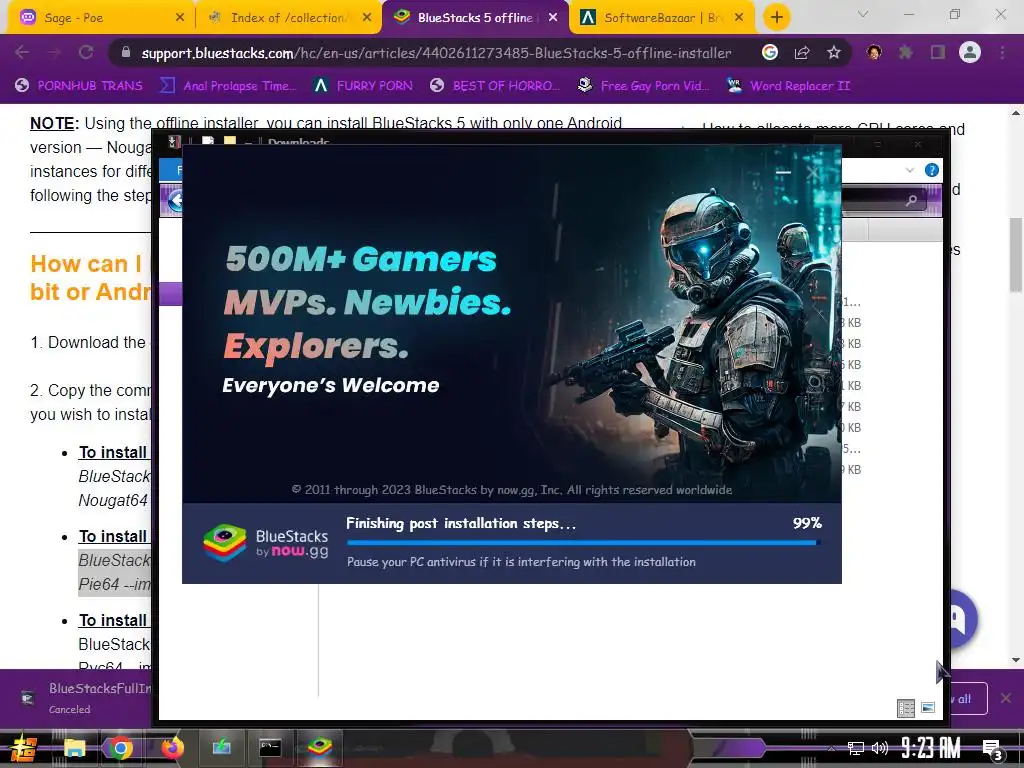Launch Firefox from the taskbar
The image size is (1024, 768).
[x=172, y=747]
